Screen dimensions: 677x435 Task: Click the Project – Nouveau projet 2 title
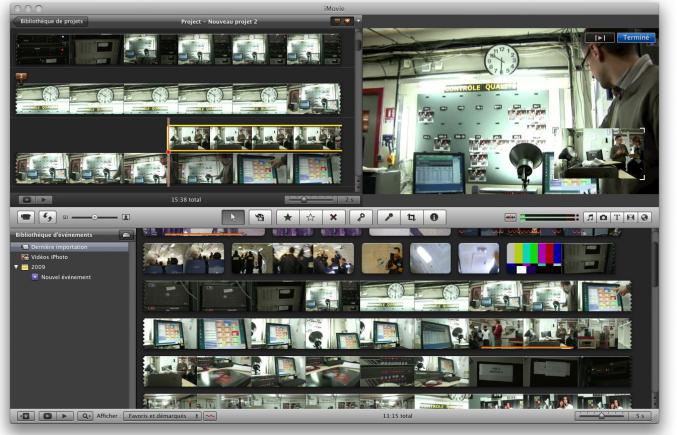(219, 21)
